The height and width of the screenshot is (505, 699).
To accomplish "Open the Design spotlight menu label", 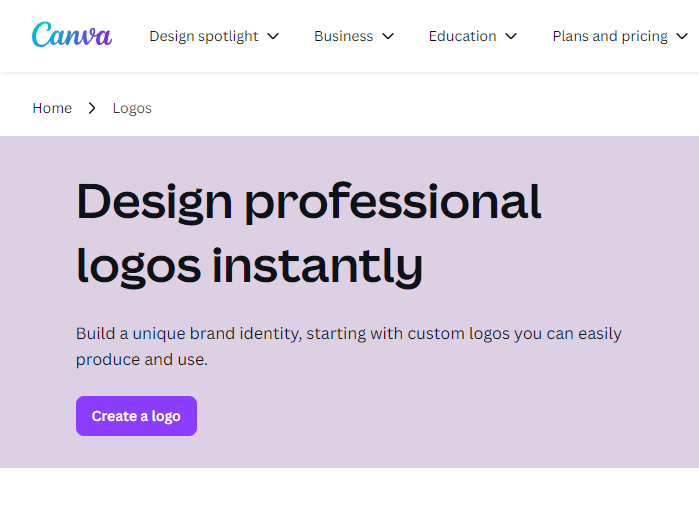I will point(203,36).
